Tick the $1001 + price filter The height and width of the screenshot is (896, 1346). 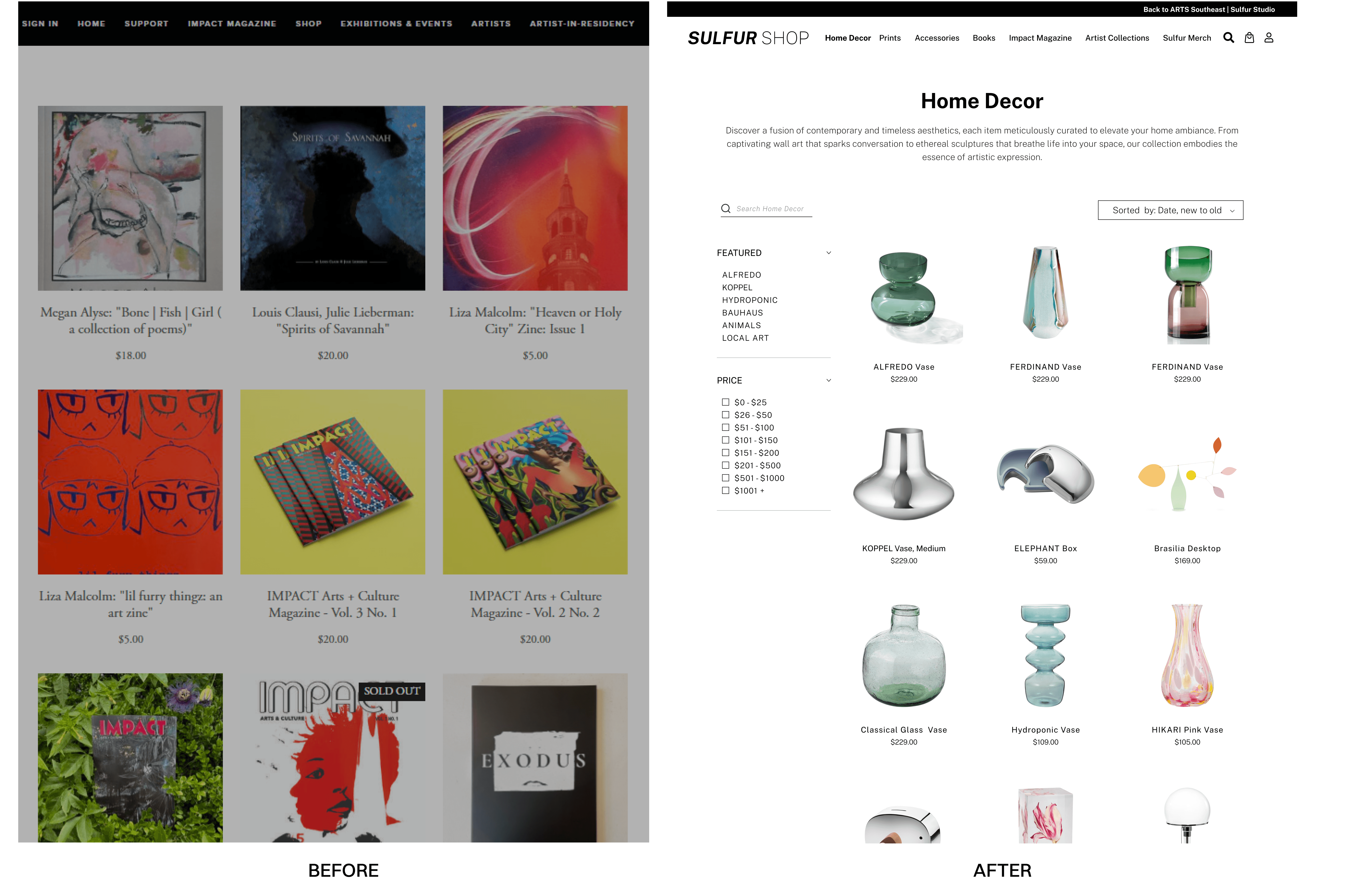[725, 490]
